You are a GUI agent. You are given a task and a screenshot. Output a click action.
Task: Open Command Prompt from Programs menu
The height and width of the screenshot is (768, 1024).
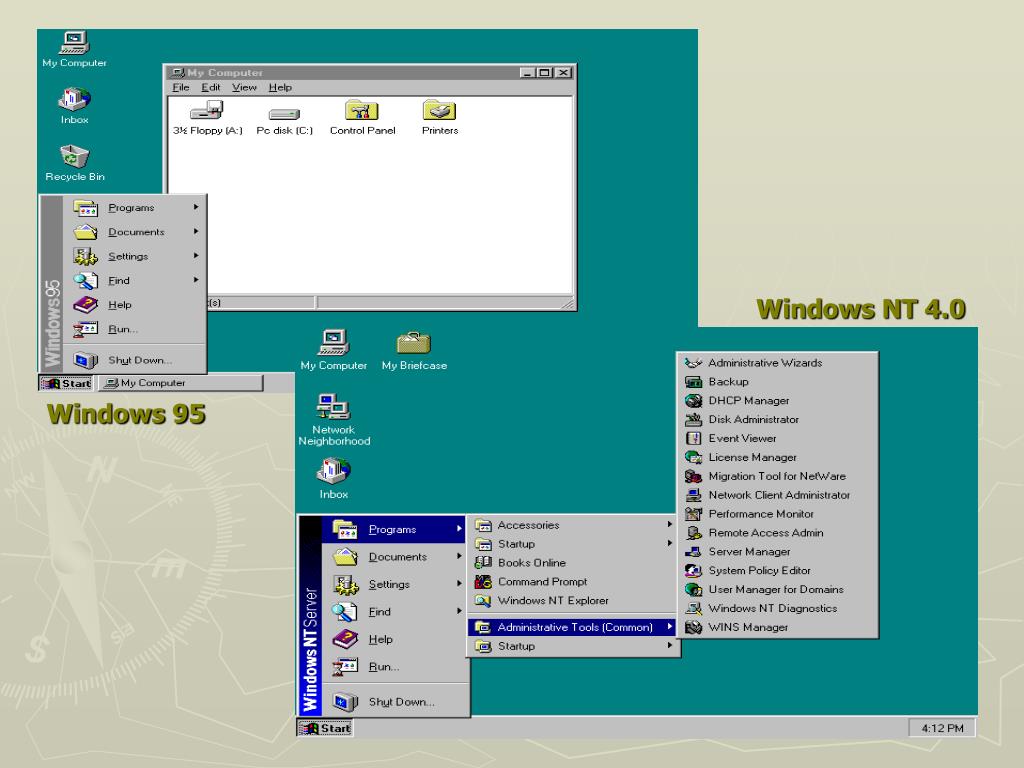(573, 581)
